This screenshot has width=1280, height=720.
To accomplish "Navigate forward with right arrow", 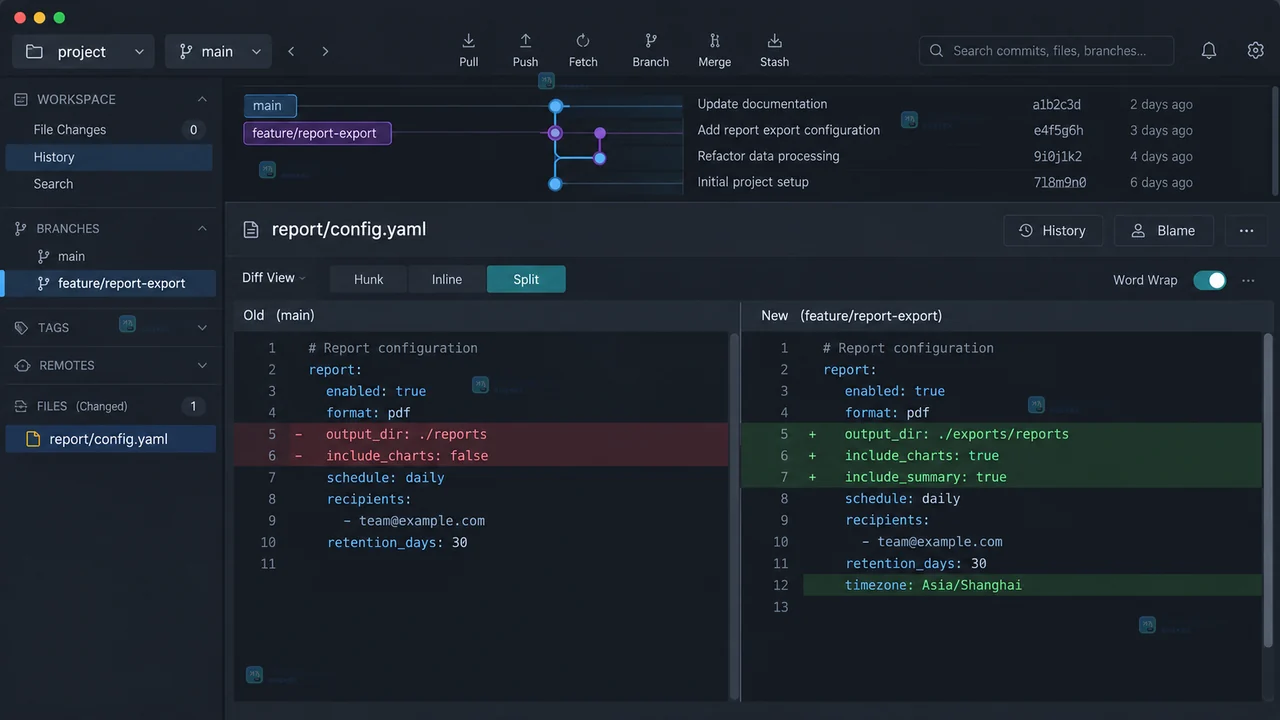I will pyautogui.click(x=325, y=51).
